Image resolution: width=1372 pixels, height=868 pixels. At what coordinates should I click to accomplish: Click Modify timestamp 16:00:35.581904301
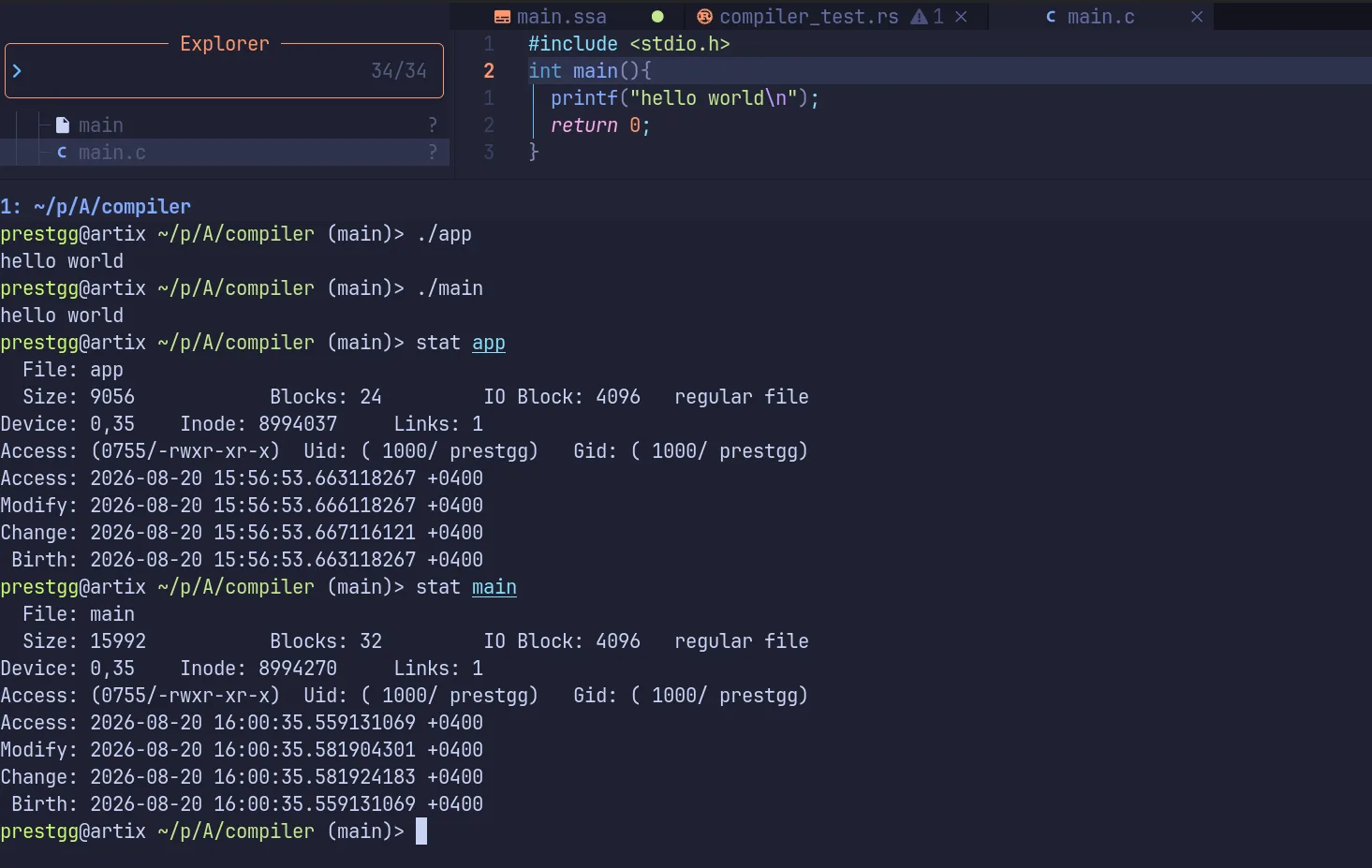point(315,750)
